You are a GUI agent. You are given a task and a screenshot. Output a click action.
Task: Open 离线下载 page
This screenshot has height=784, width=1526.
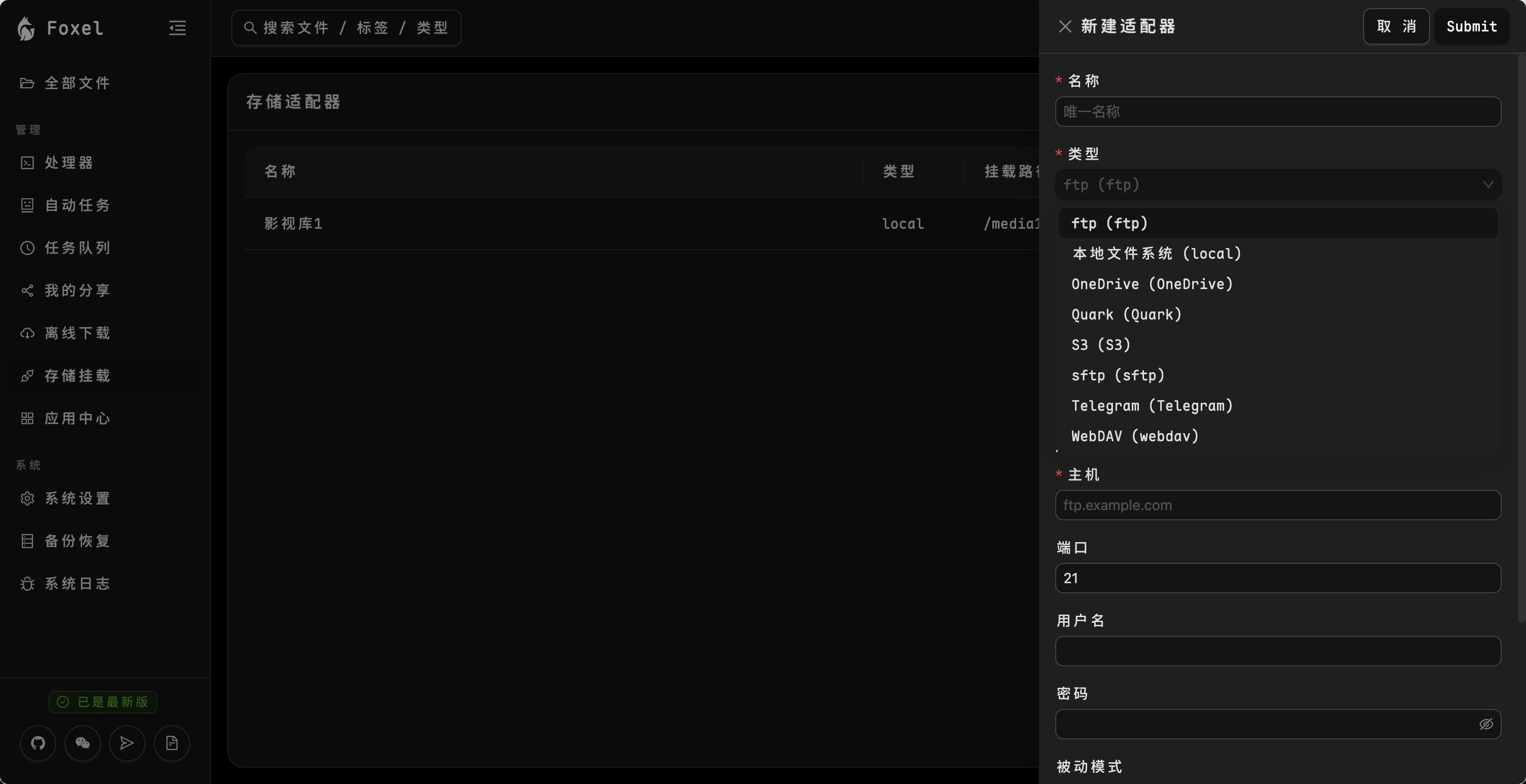tap(106, 333)
